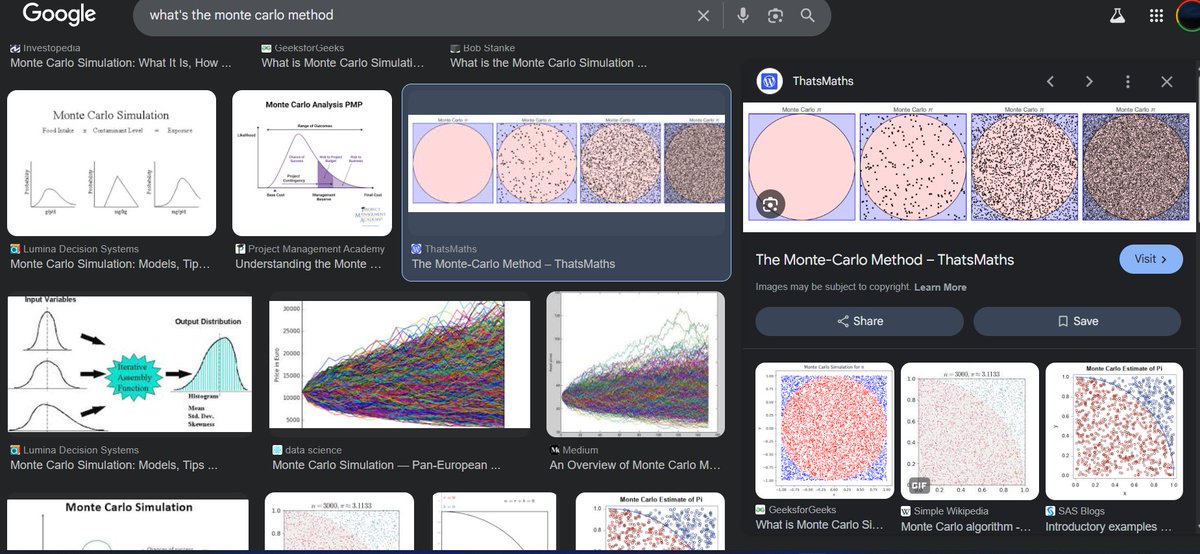Viewport: 1200px width, 554px height.
Task: Click the magnifier search icon
Action: pyautogui.click(x=808, y=16)
